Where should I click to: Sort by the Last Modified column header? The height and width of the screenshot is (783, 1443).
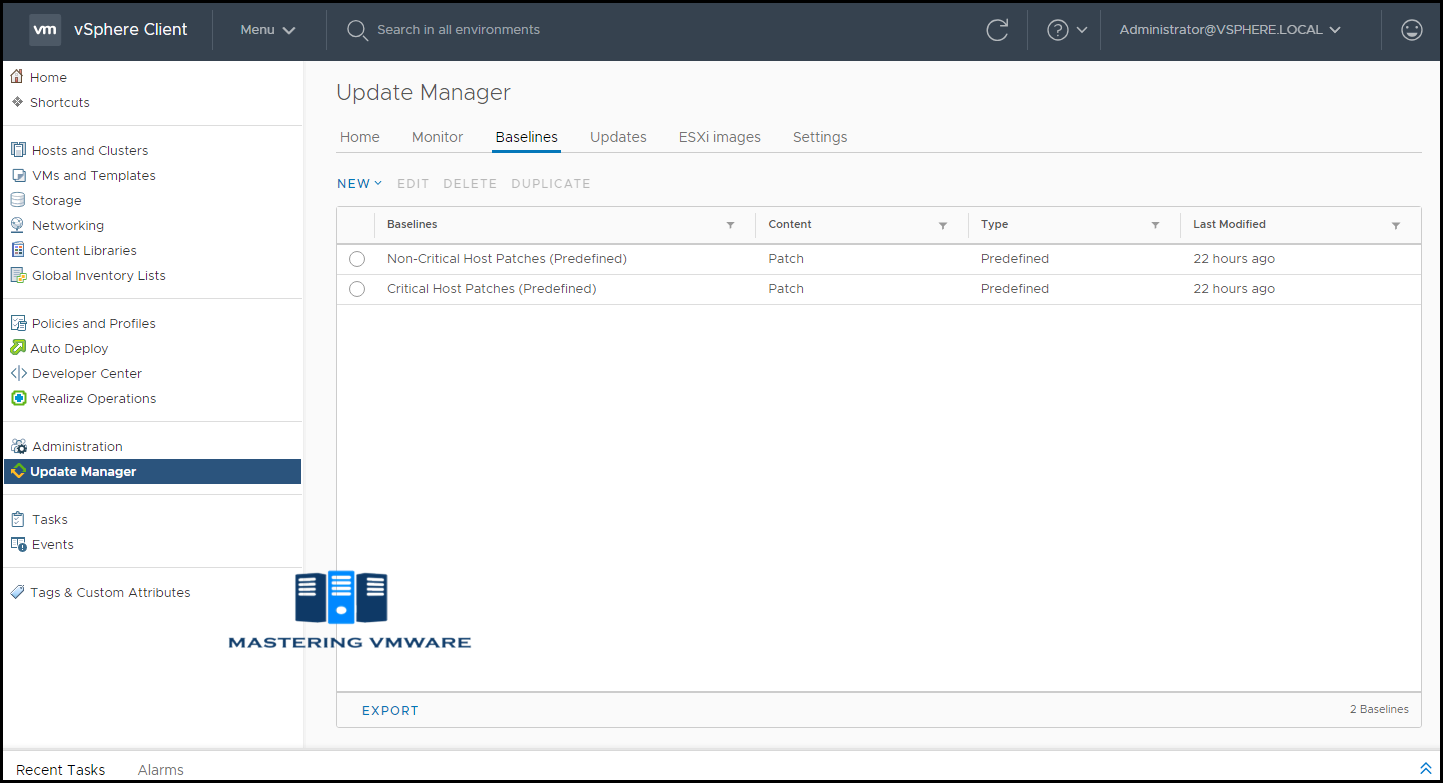pyautogui.click(x=1229, y=225)
